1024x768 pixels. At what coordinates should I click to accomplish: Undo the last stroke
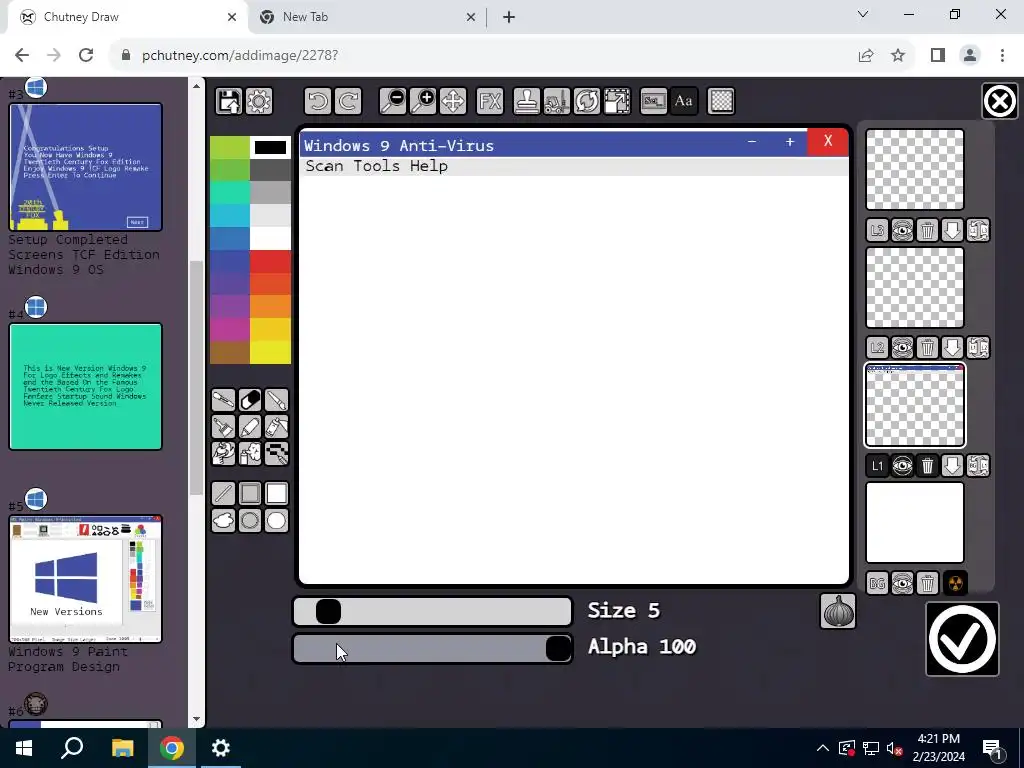317,101
